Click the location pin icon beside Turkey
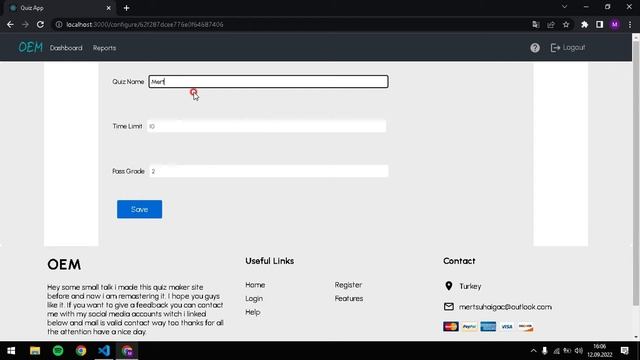640x360 pixels. (449, 286)
